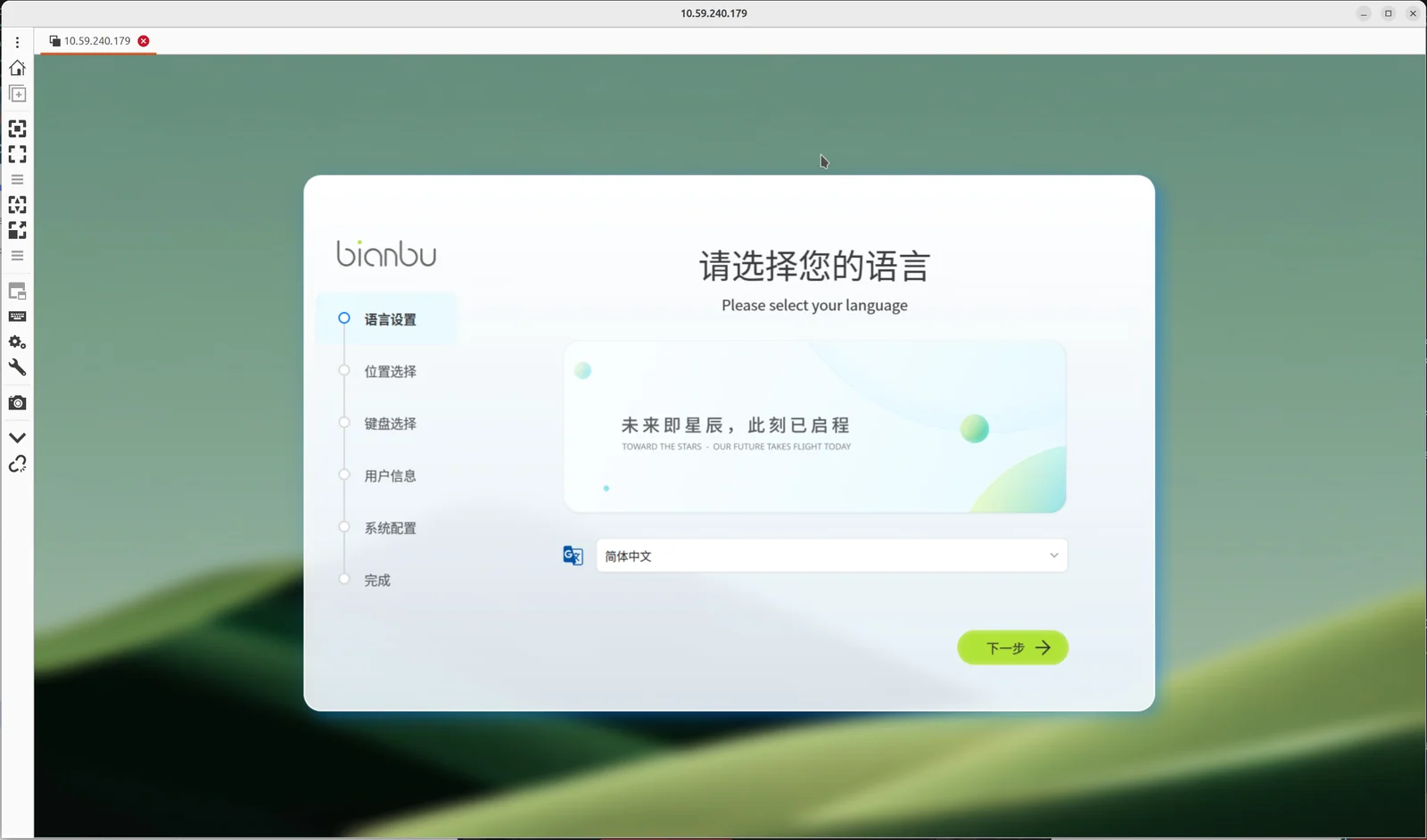The width and height of the screenshot is (1427, 840).
Task: Open the three-dot menu in sidebar
Action: 17,42
